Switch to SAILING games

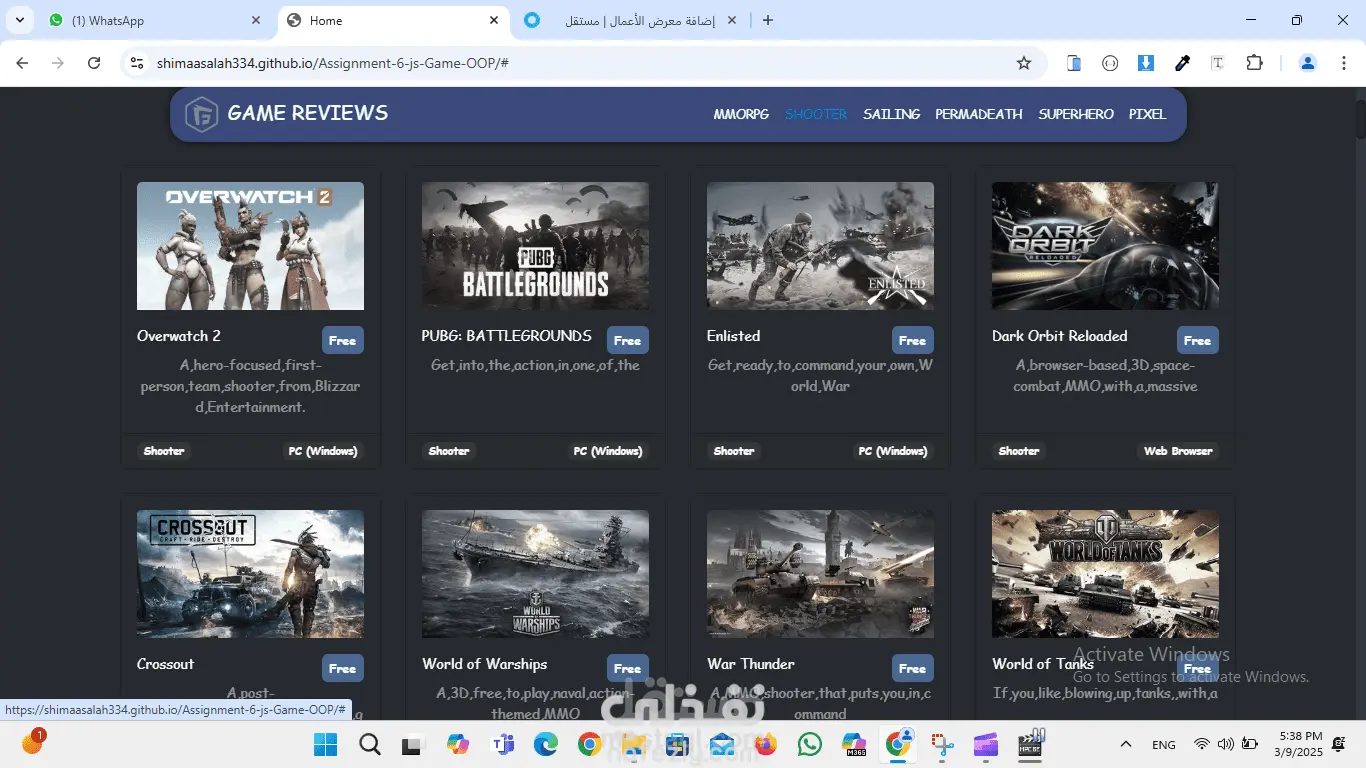pos(891,114)
